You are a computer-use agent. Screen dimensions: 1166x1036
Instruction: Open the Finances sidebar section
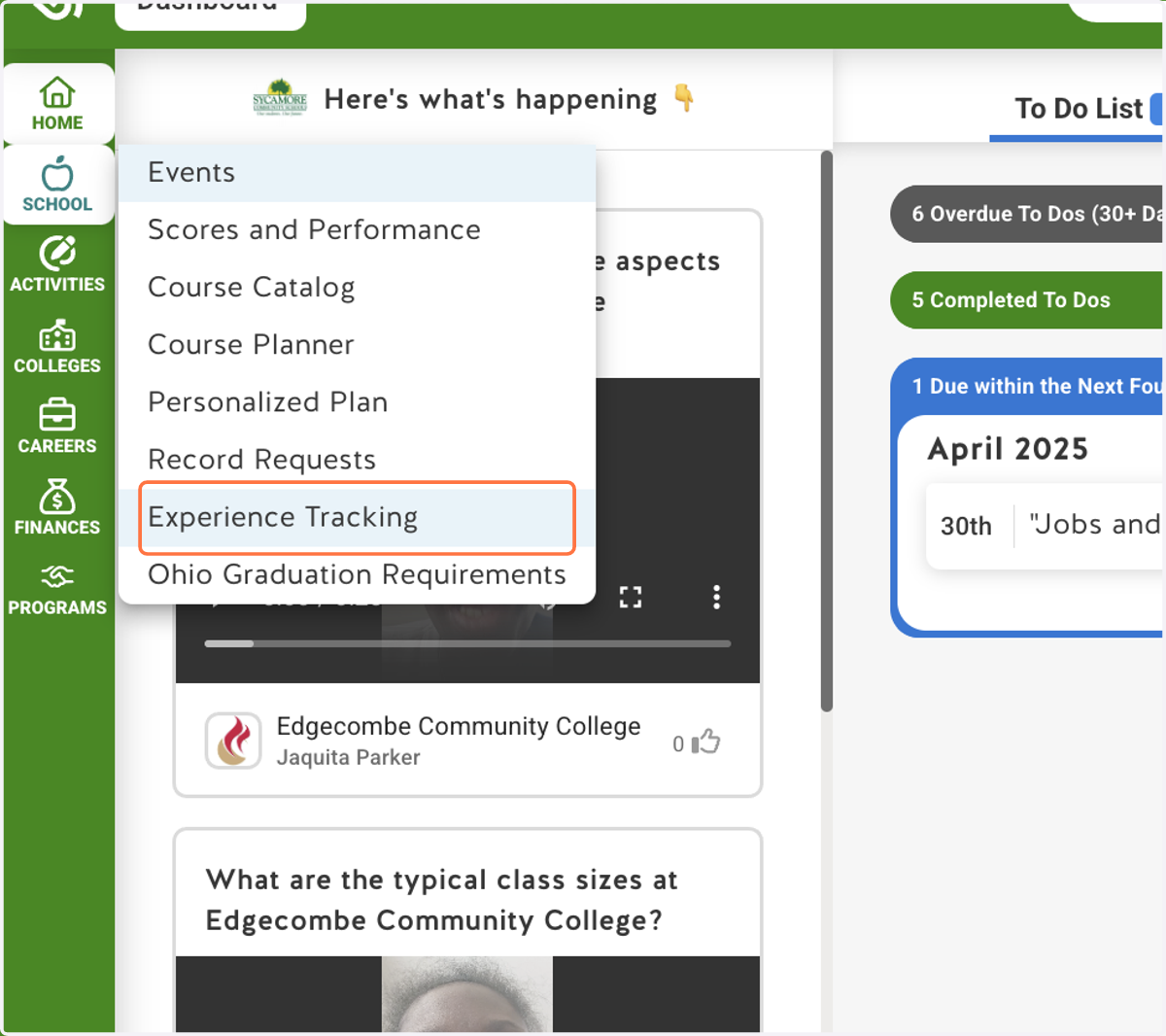(x=57, y=507)
